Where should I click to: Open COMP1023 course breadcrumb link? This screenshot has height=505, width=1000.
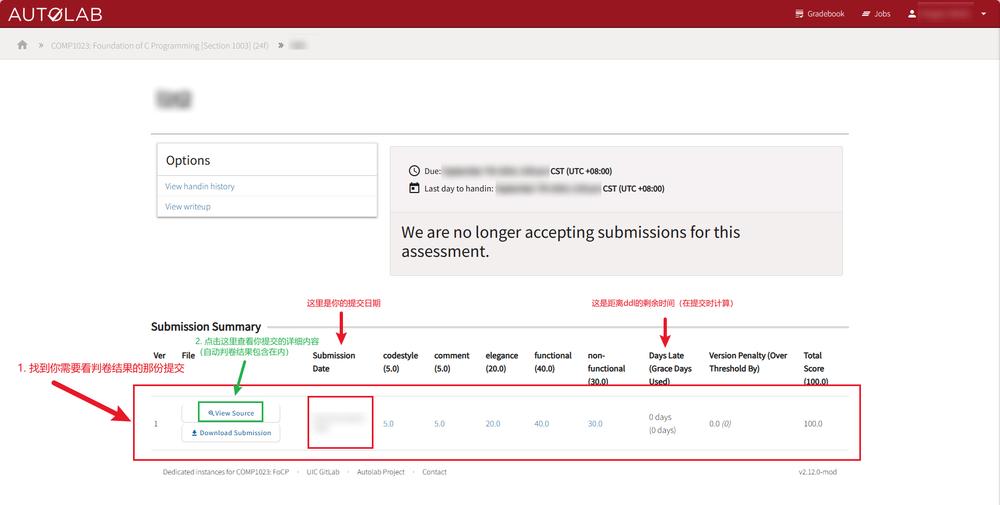159,45
